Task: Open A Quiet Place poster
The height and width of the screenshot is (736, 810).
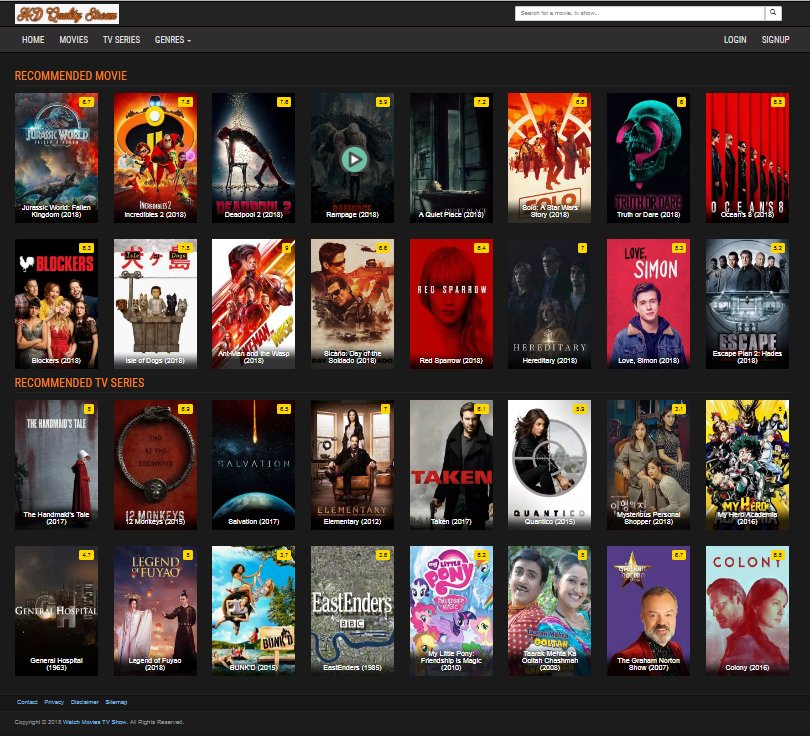Action: point(451,158)
